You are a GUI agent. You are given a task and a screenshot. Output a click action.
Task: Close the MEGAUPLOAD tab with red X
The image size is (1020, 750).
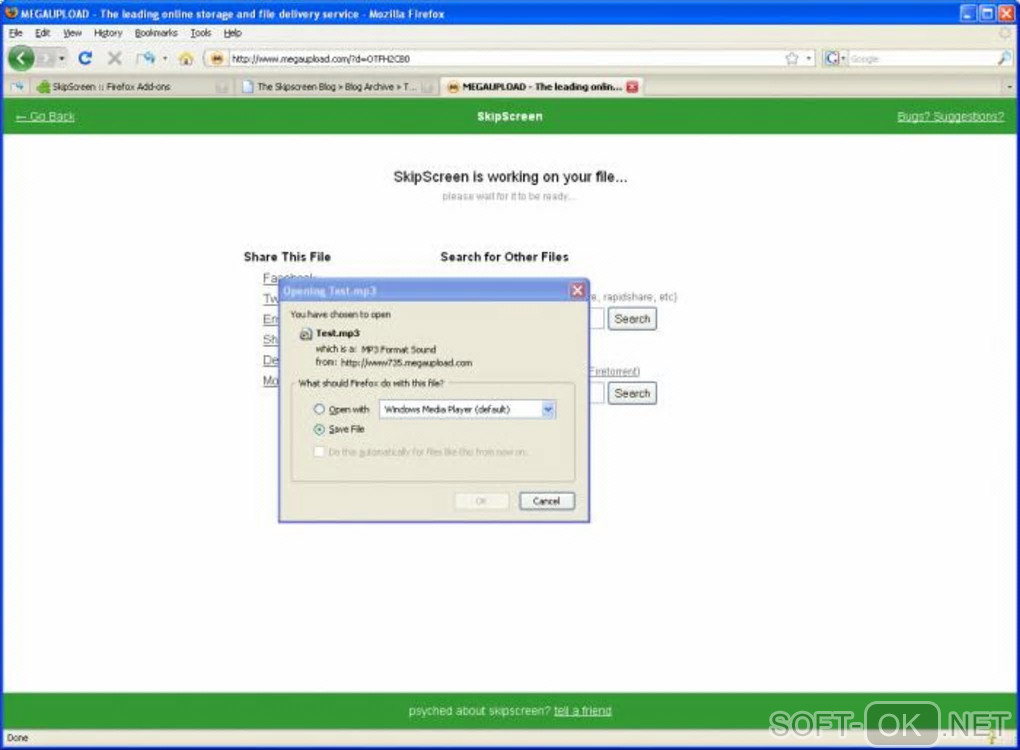point(632,87)
